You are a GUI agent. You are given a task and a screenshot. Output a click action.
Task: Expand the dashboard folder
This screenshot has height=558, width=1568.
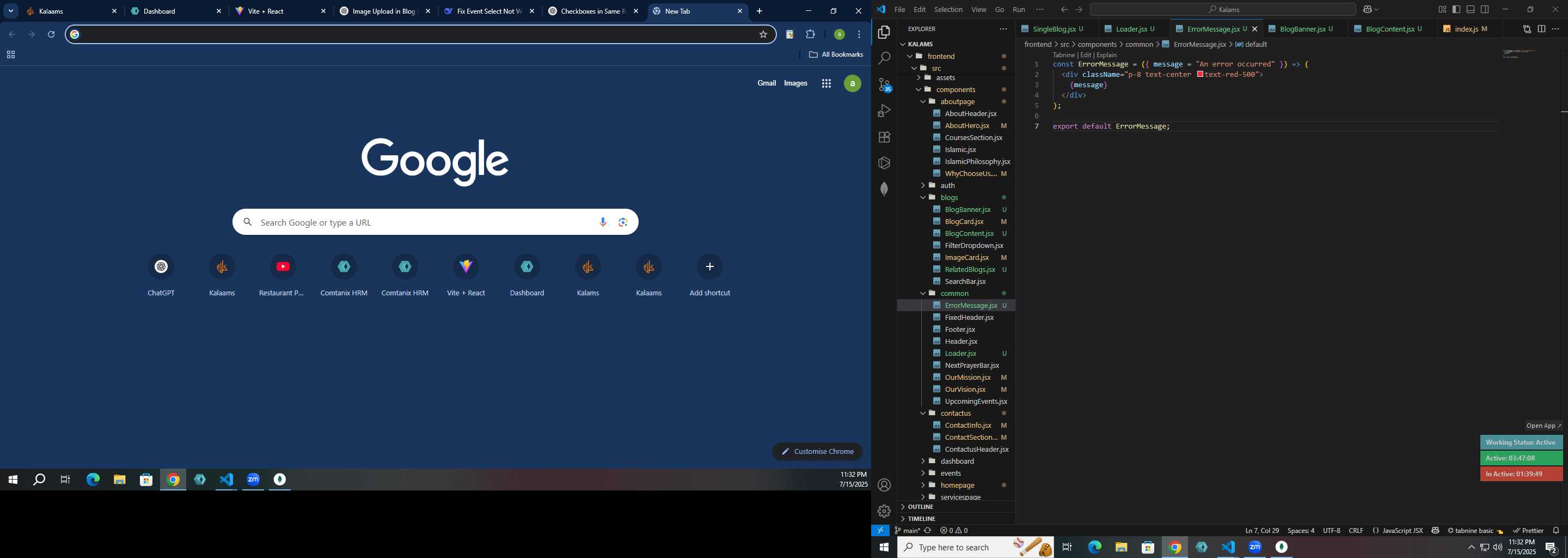click(923, 461)
